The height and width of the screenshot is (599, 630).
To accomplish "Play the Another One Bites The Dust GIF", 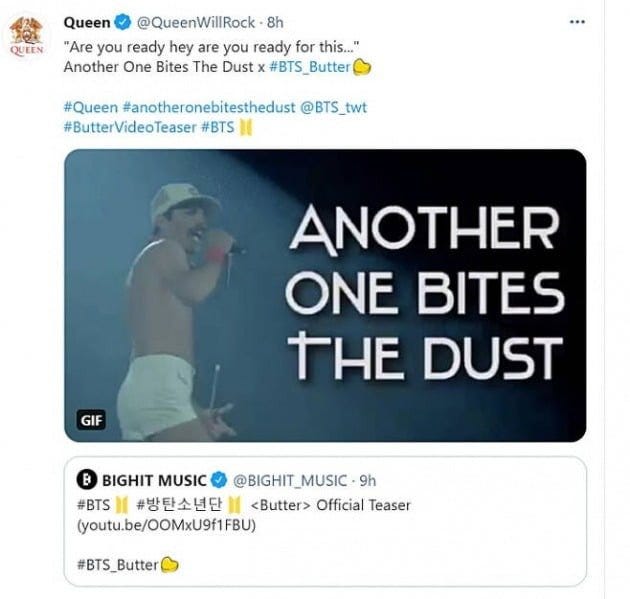I will point(325,295).
